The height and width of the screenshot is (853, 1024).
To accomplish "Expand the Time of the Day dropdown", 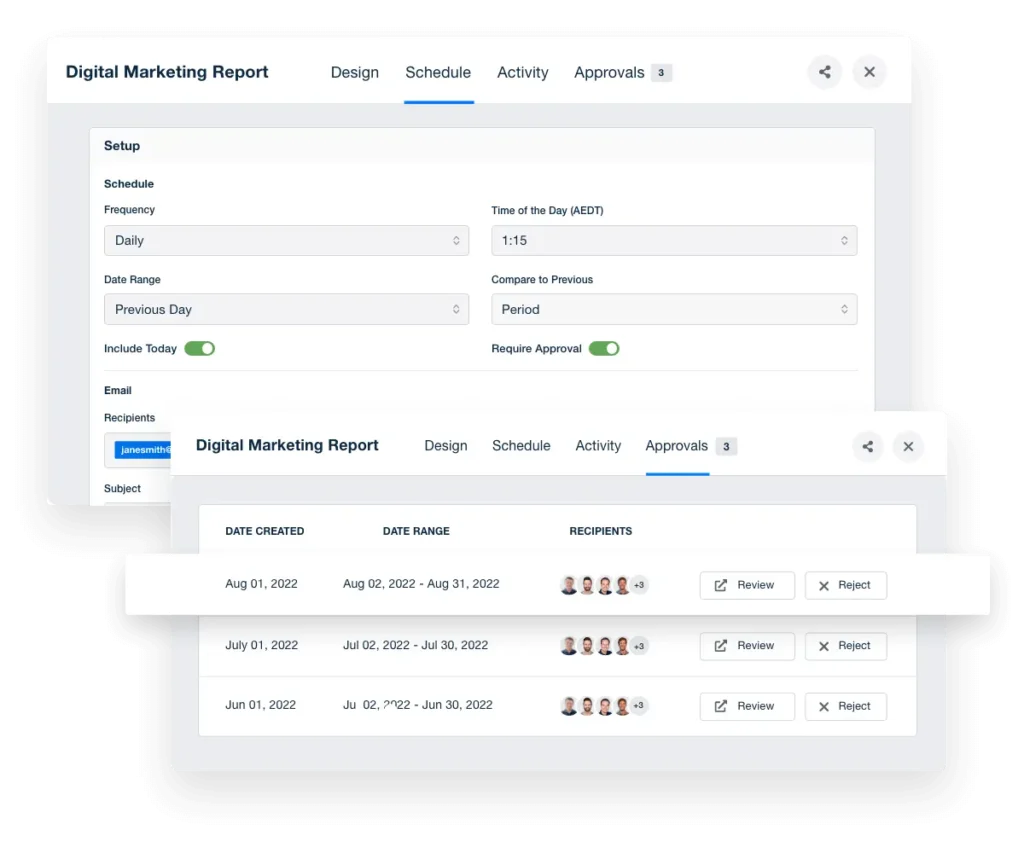I will (674, 241).
